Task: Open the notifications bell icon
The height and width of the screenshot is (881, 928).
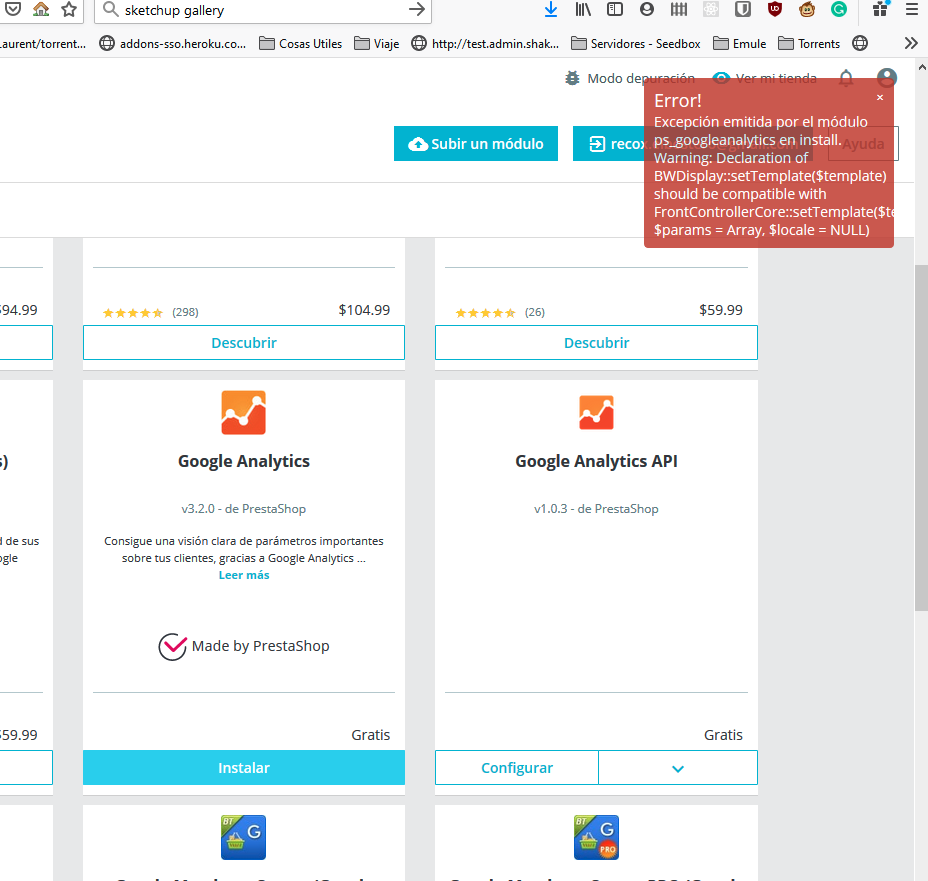Action: tap(846, 78)
